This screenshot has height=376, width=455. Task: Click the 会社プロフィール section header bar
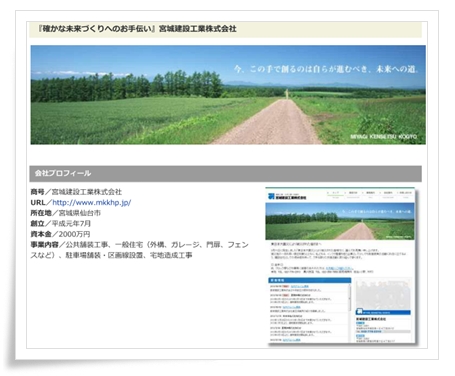[225, 173]
